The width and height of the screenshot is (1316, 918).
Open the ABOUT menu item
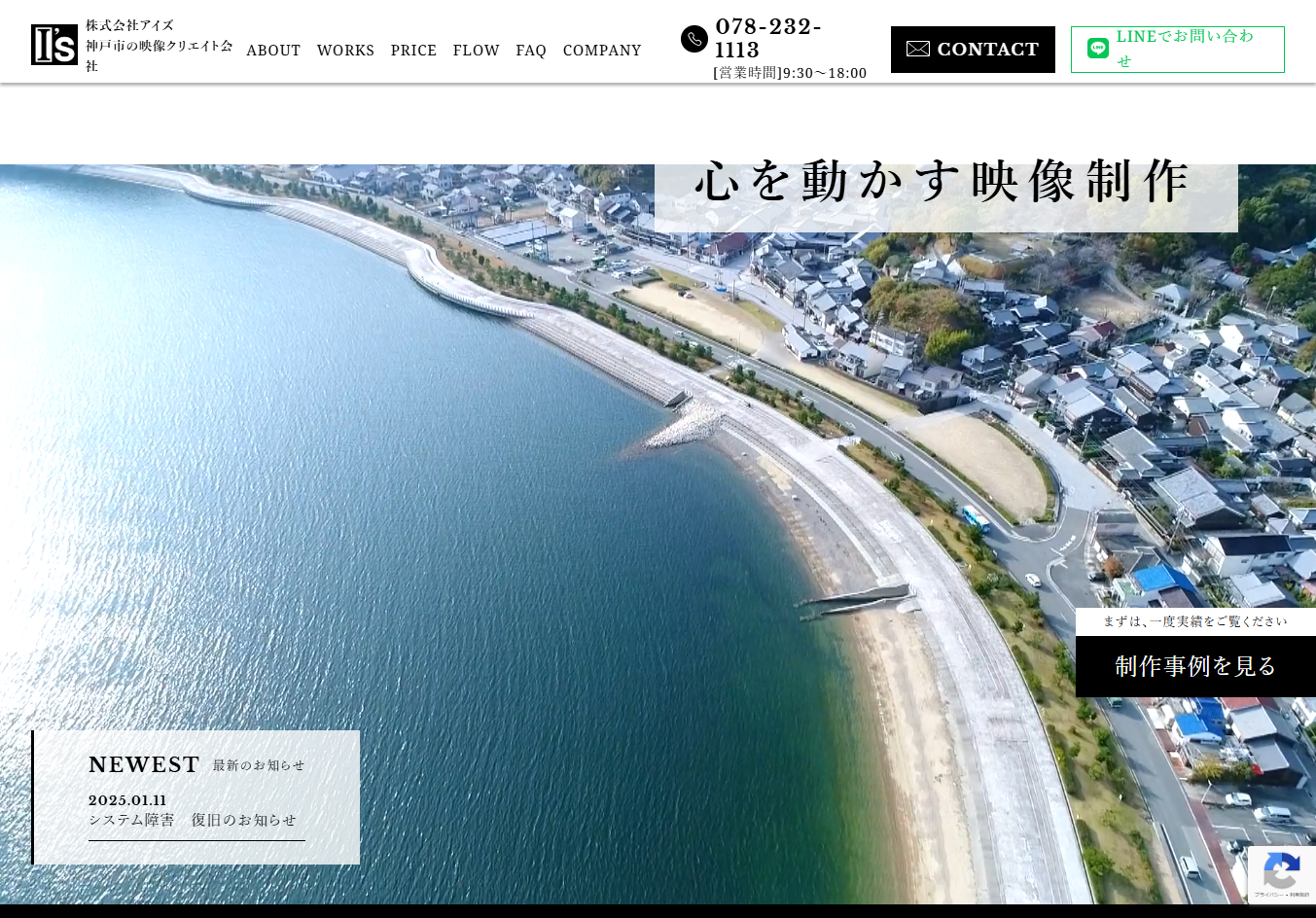click(x=273, y=51)
